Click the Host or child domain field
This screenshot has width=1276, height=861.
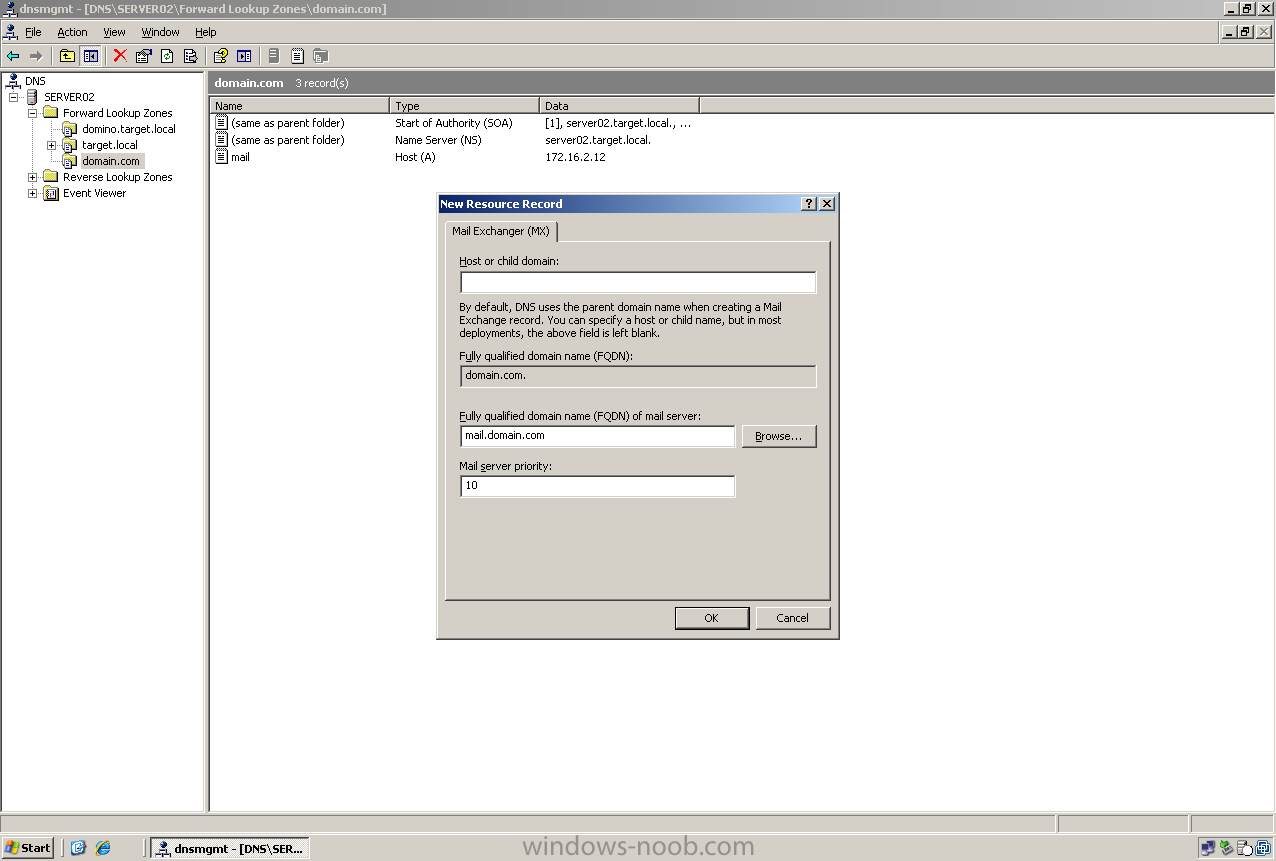638,283
